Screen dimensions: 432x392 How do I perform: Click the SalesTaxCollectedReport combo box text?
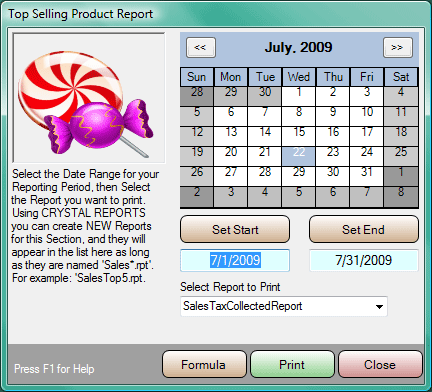(x=243, y=306)
